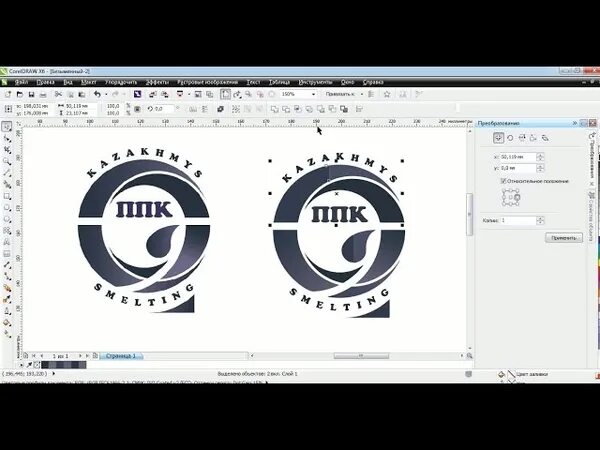Click the rotation angle field in property bar

164,109
